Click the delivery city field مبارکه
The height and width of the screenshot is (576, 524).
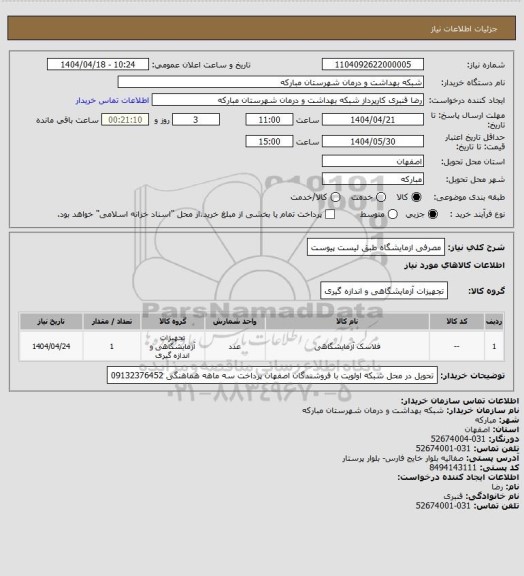(373, 179)
